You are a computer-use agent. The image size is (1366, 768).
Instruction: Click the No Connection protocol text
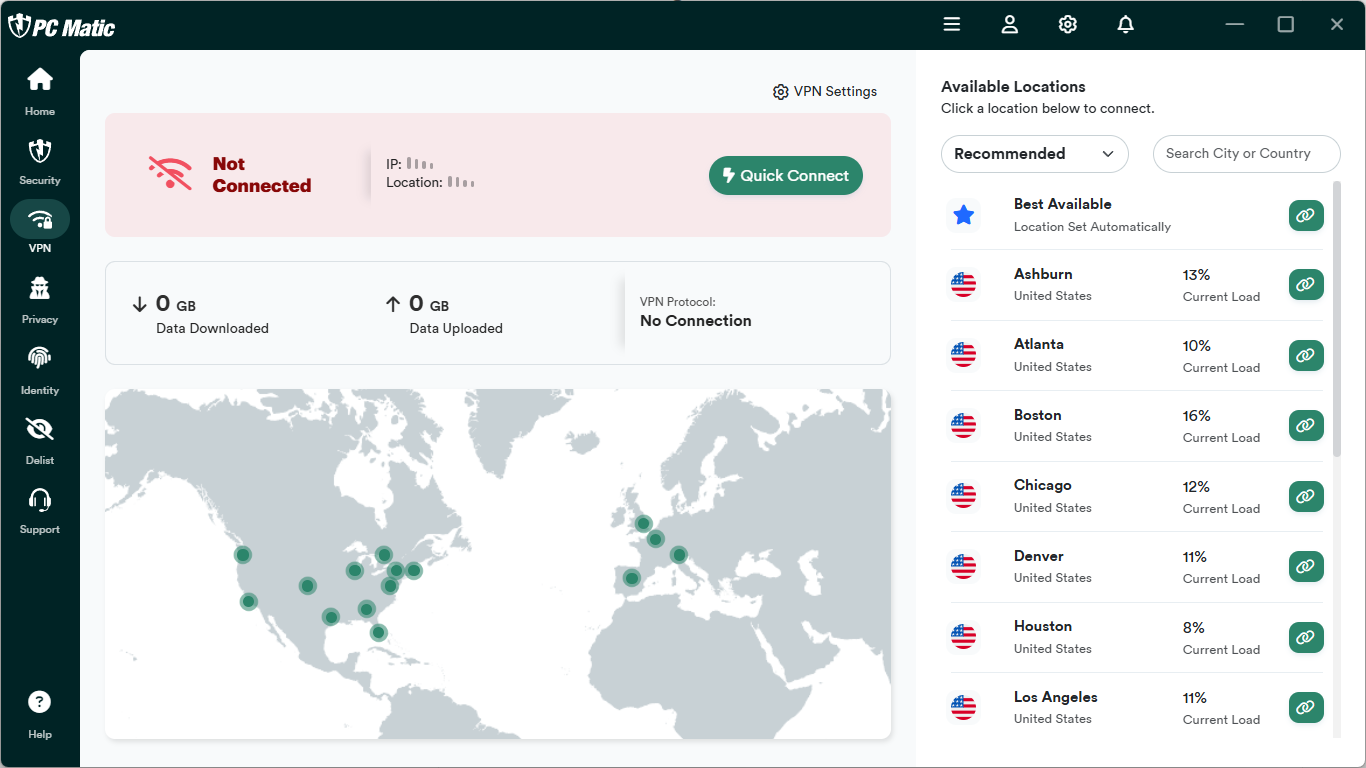tap(696, 321)
